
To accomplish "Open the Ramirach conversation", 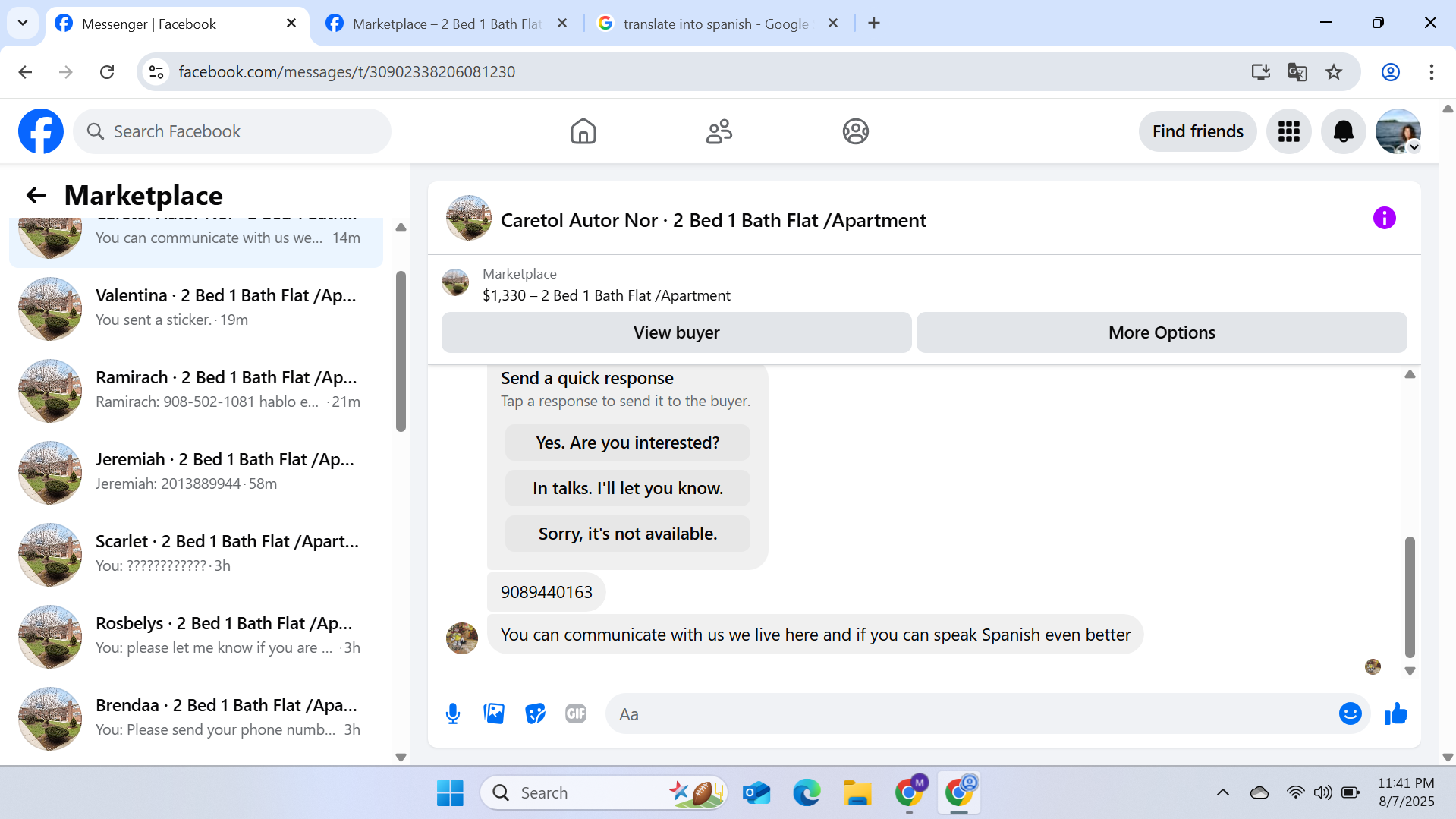I will 196,390.
